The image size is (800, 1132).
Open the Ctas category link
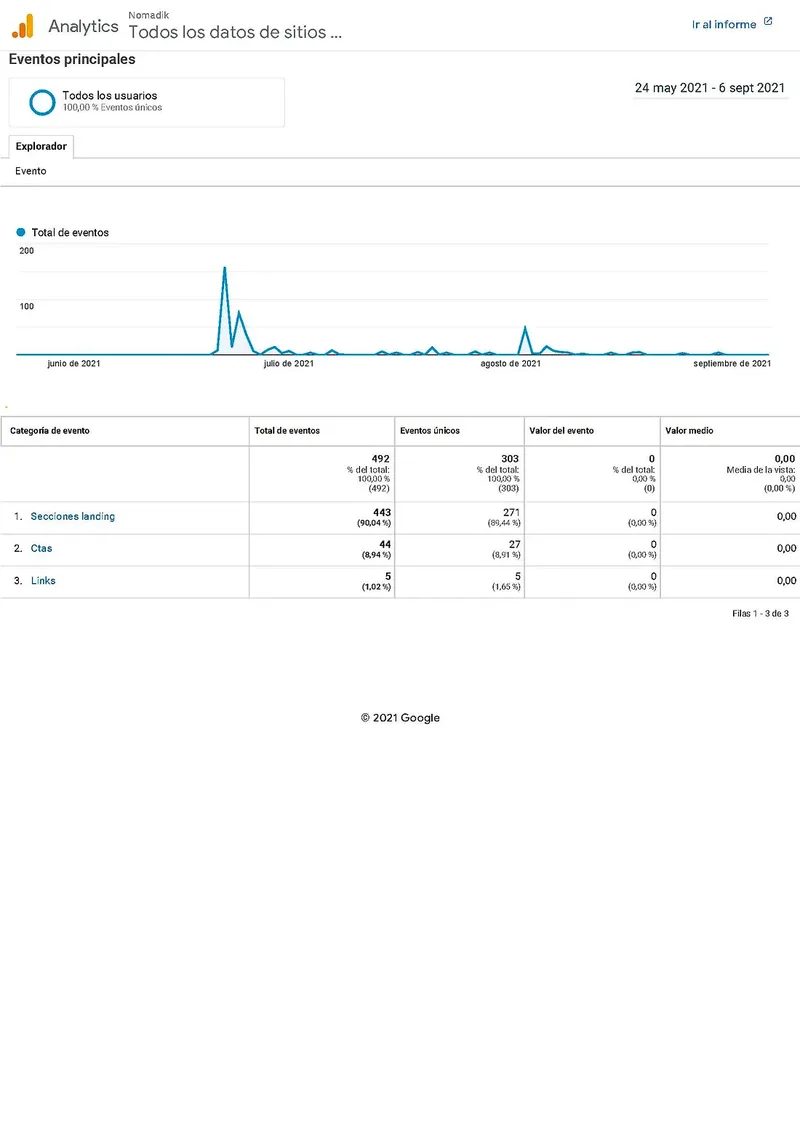[41, 548]
